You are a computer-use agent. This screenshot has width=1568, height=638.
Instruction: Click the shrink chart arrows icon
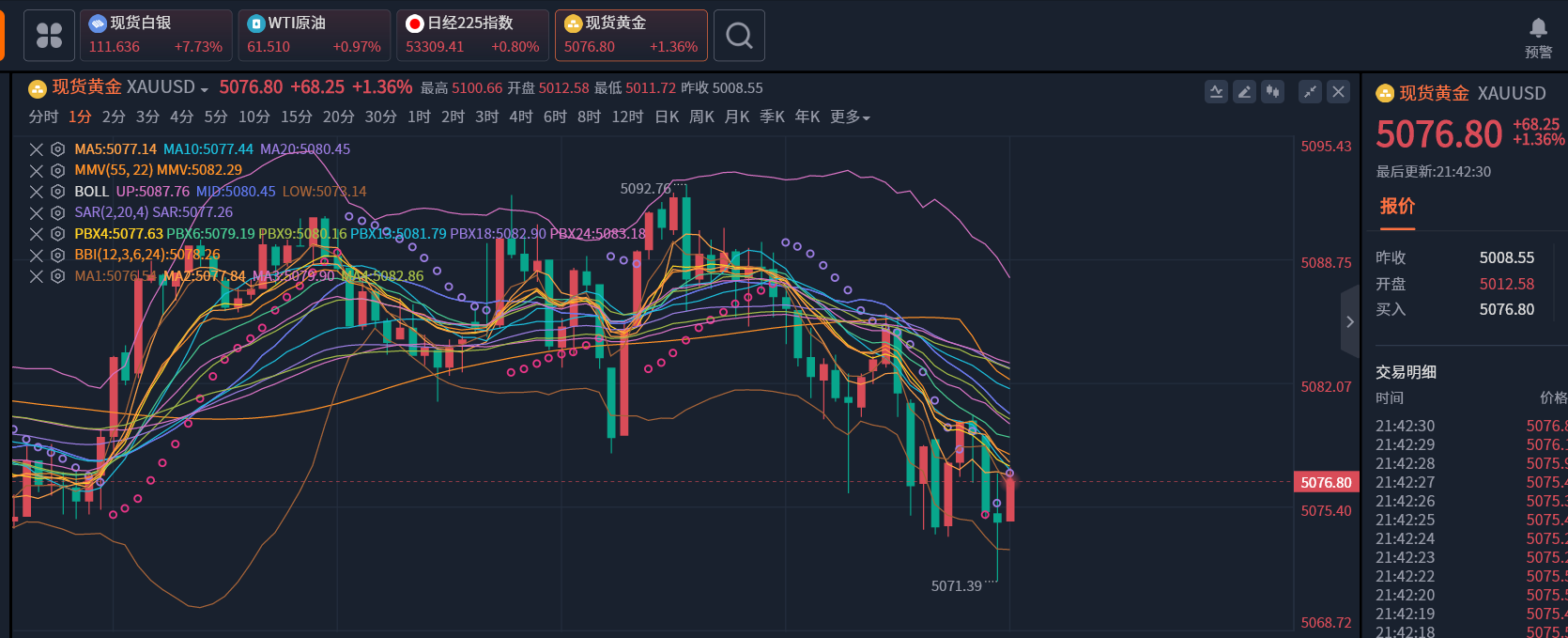tap(1310, 91)
